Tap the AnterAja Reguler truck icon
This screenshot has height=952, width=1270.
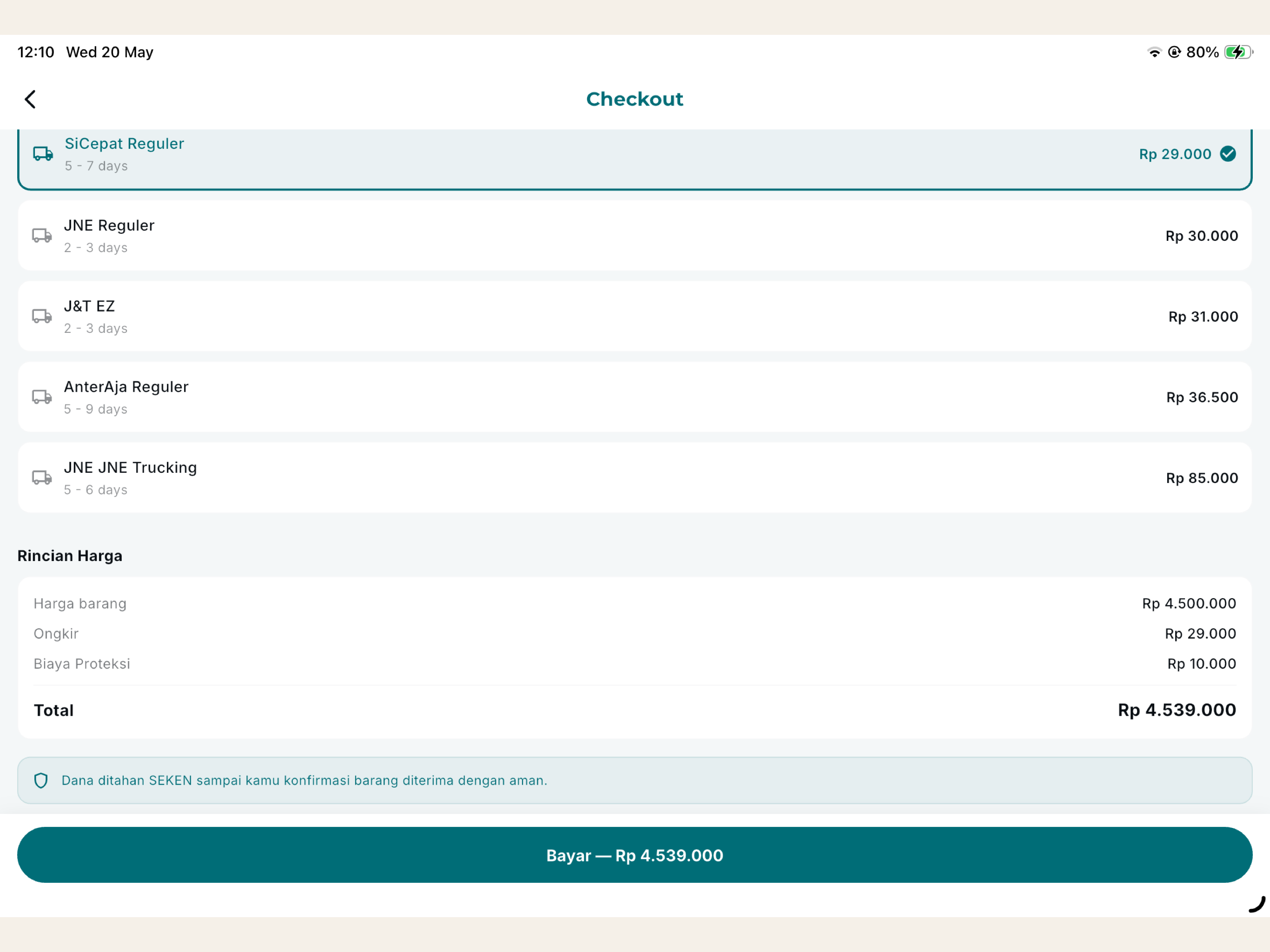tap(42, 397)
